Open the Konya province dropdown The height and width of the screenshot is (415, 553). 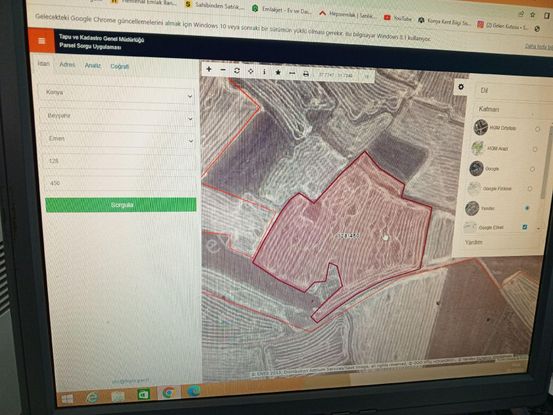pos(117,93)
